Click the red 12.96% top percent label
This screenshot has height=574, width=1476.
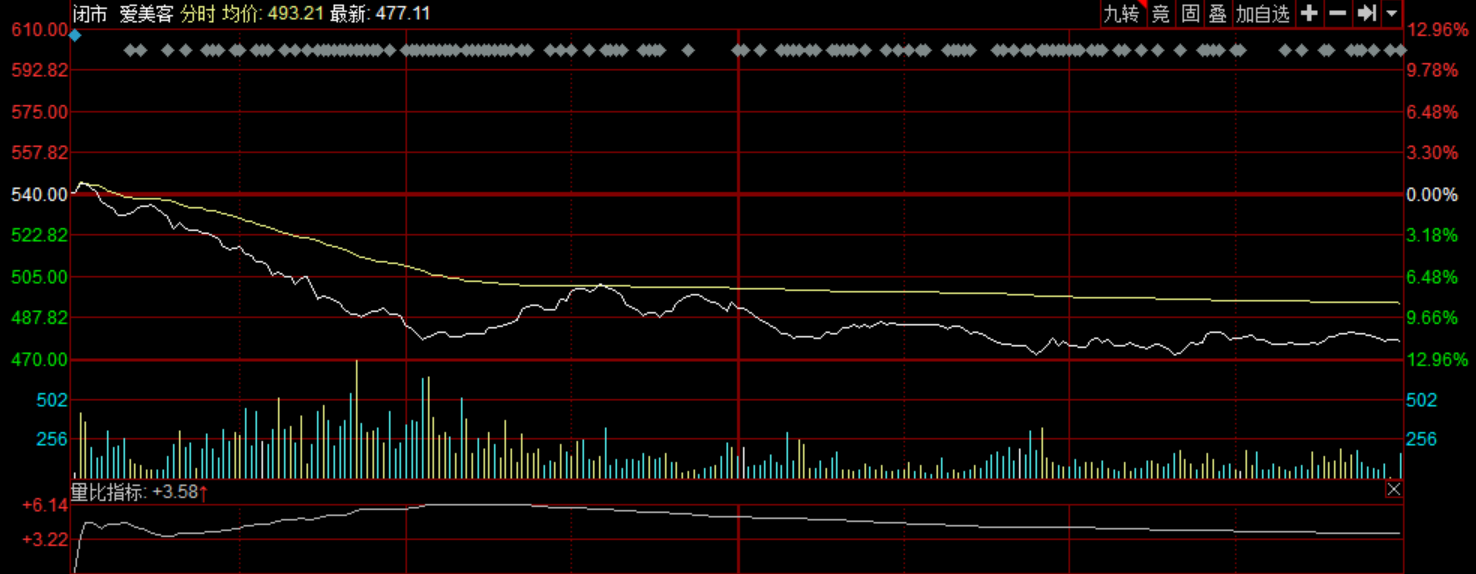(x=1437, y=30)
